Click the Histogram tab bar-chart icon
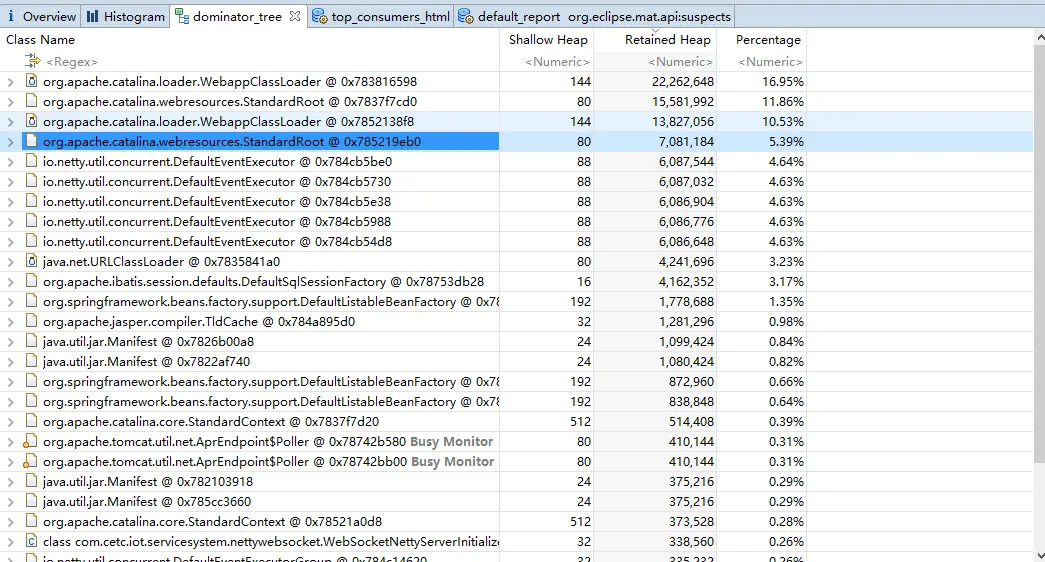Screen dimensions: 1045x562 [x=93, y=16]
